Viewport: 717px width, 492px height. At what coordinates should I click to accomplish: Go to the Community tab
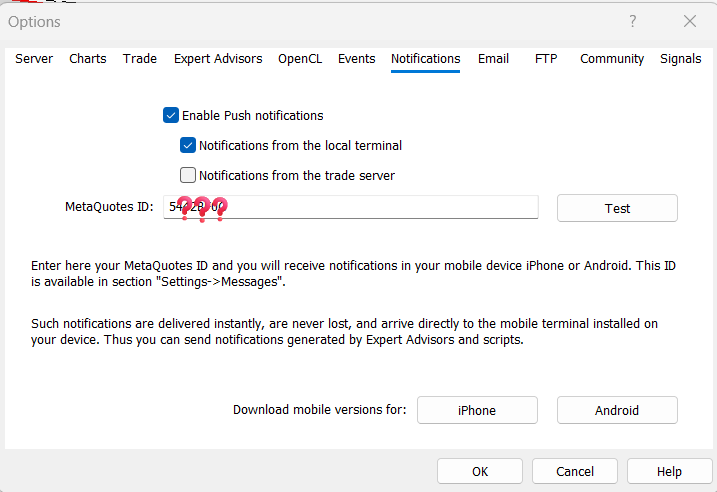click(612, 59)
